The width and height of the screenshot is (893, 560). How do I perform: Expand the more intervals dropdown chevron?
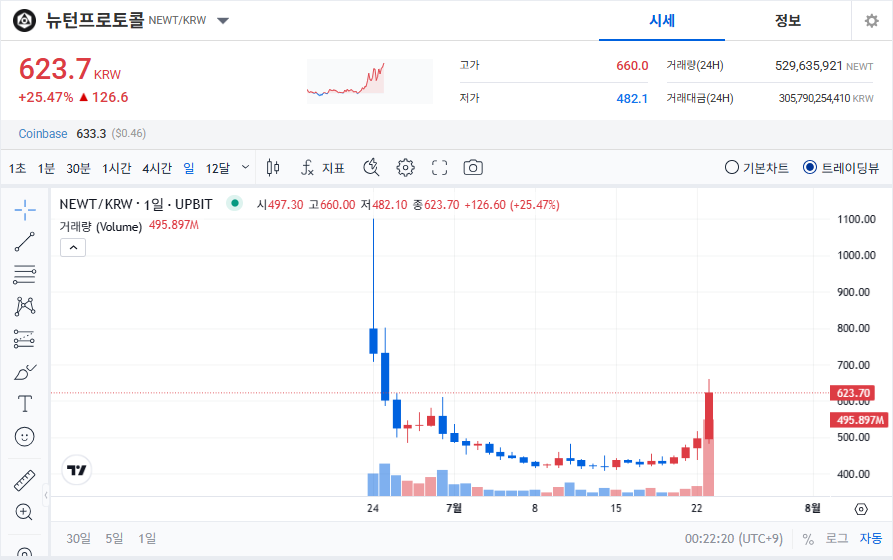coord(245,167)
